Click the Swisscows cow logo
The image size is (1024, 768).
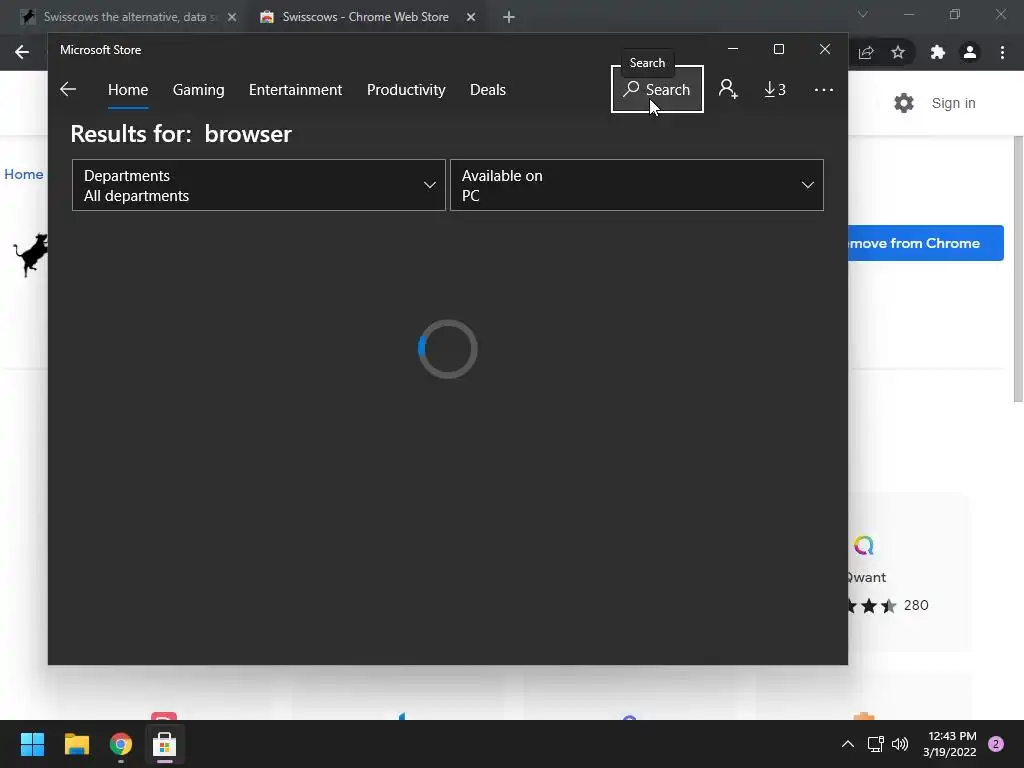pos(31,255)
